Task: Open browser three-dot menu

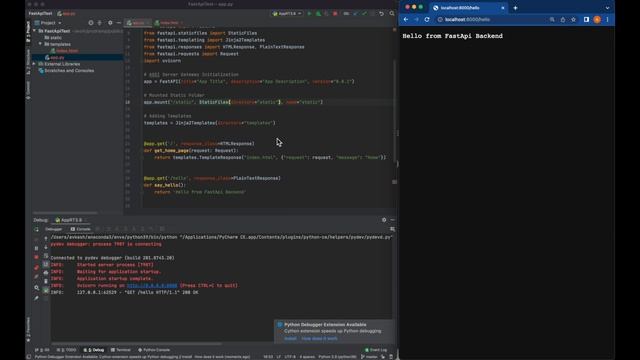Action: [607, 20]
